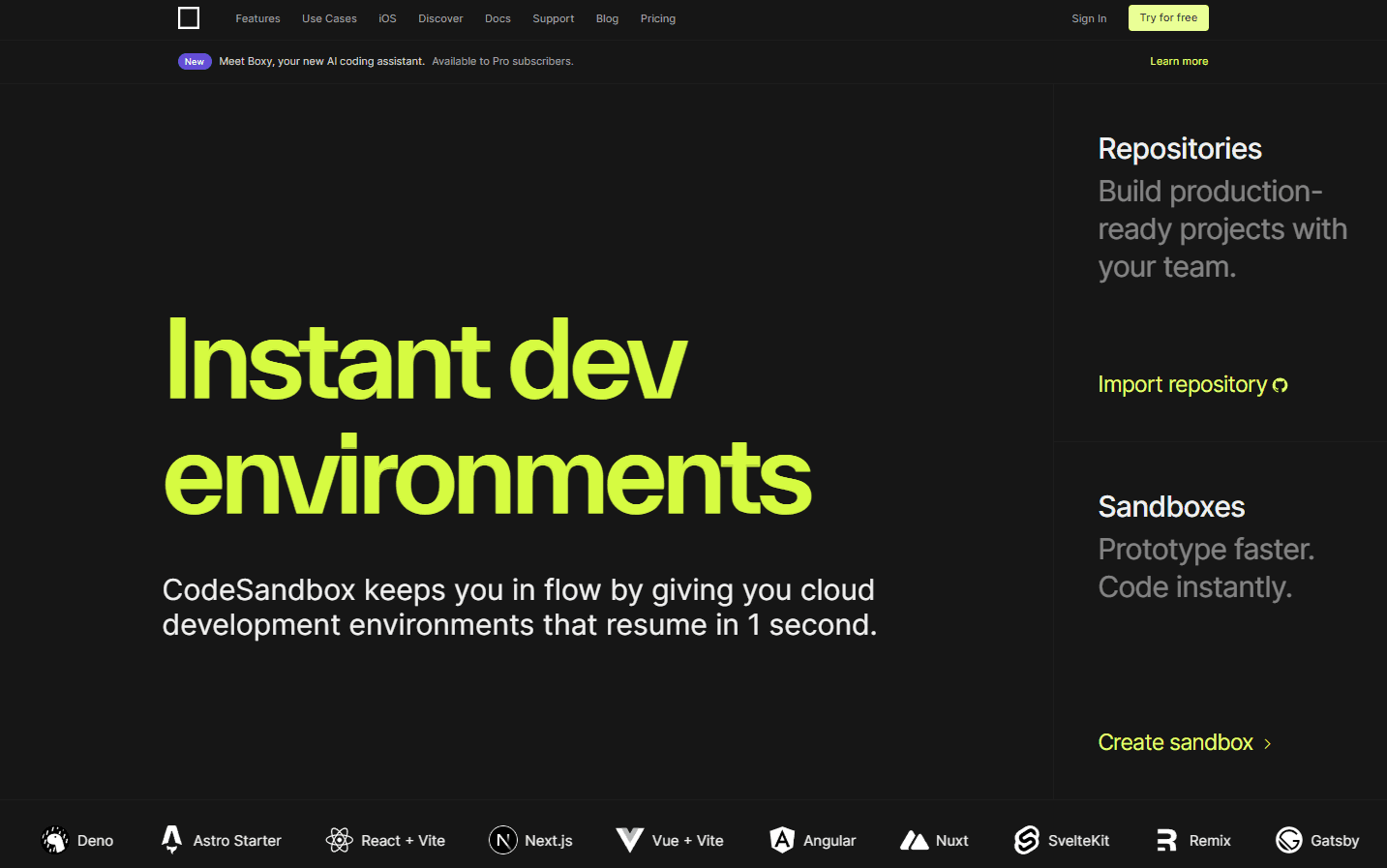This screenshot has width=1387, height=868.
Task: Click the Astro Starter rocket icon
Action: pos(172,840)
